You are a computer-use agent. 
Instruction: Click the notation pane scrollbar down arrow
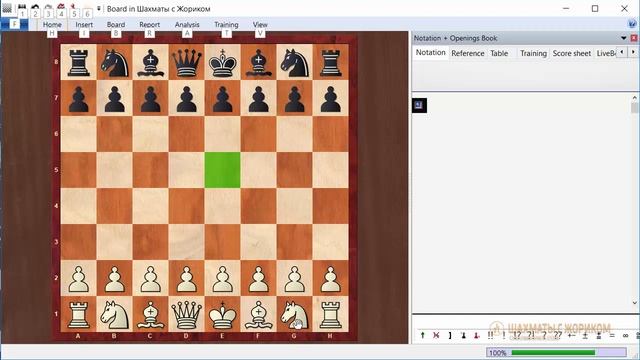(x=634, y=303)
